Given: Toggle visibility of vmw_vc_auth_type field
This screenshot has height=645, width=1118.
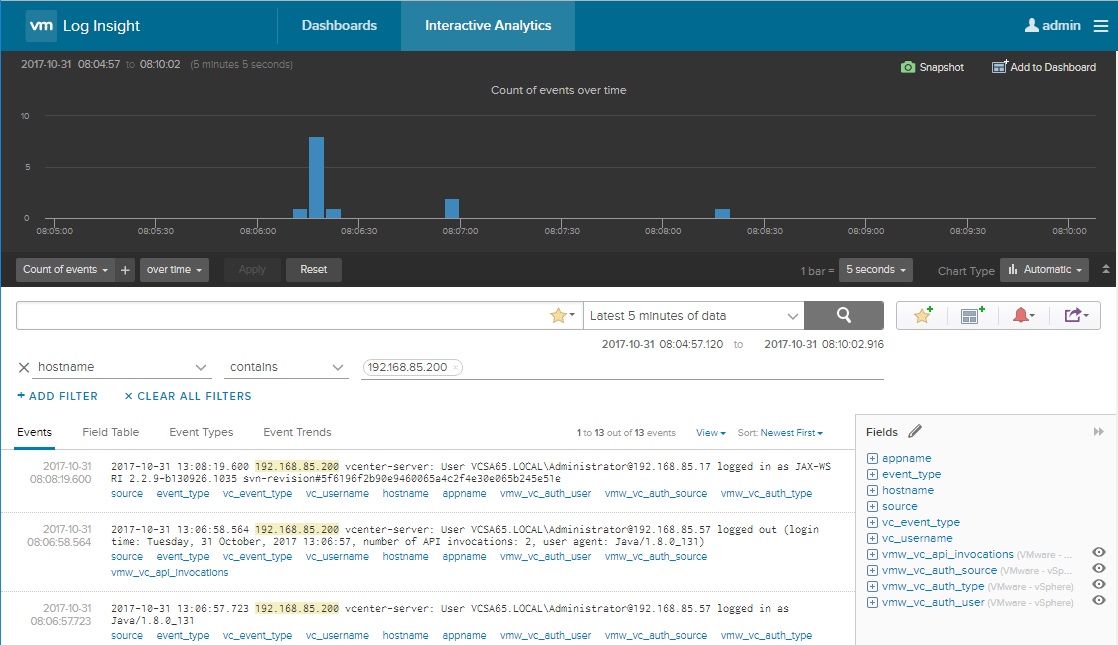Looking at the screenshot, I should (1099, 585).
